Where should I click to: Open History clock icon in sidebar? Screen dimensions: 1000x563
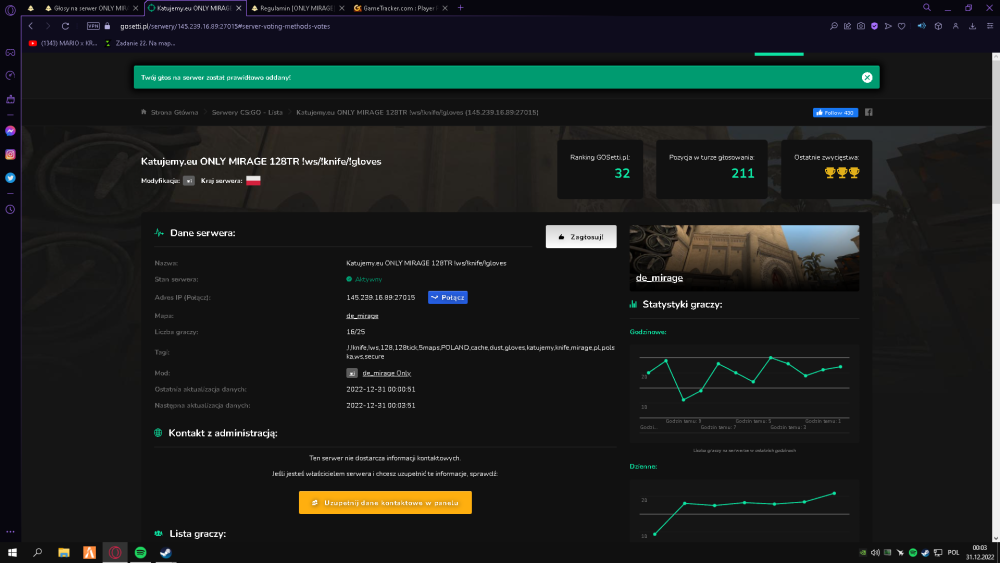(10, 209)
